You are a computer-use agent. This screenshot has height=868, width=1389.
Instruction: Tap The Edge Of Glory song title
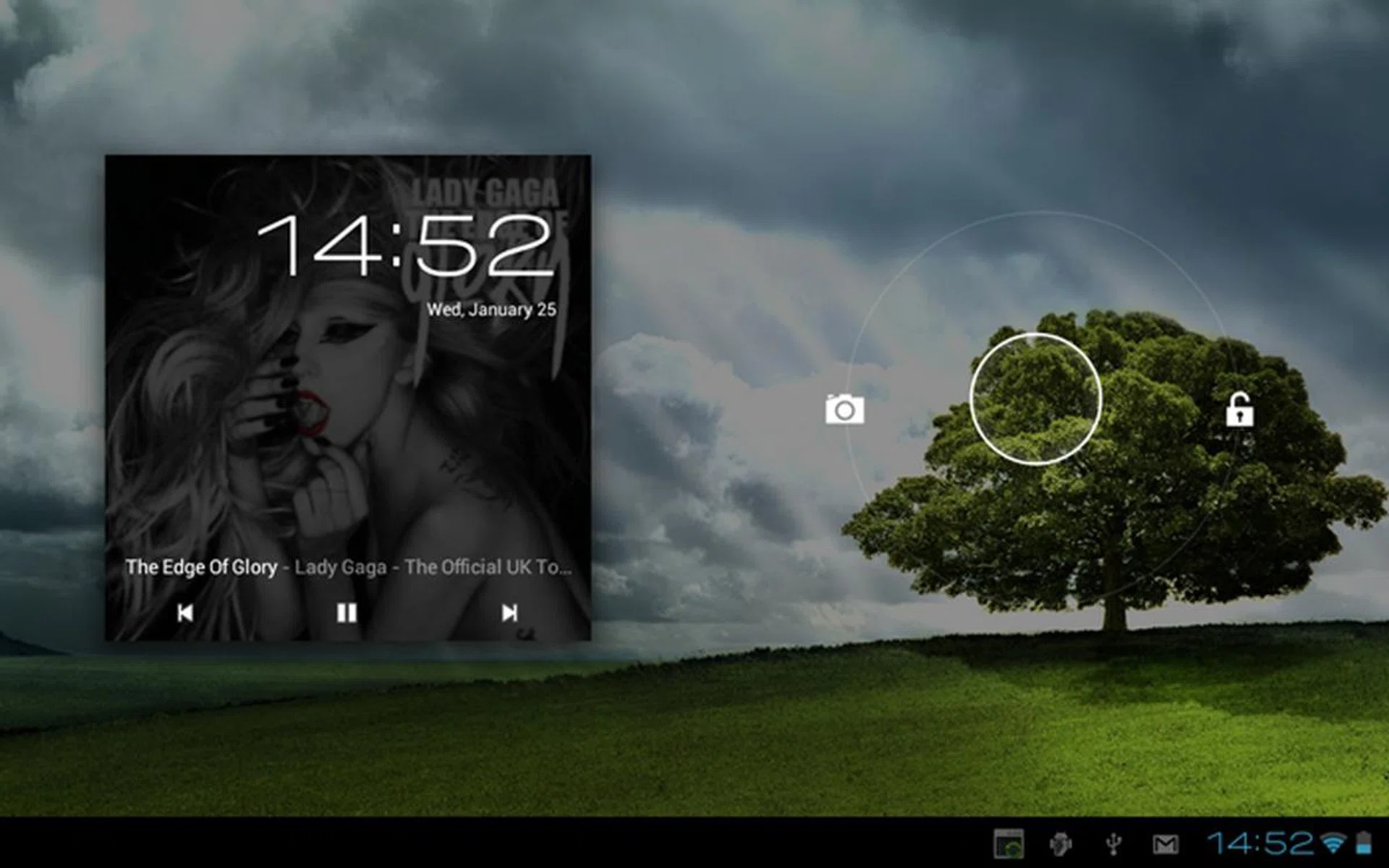[x=201, y=567]
